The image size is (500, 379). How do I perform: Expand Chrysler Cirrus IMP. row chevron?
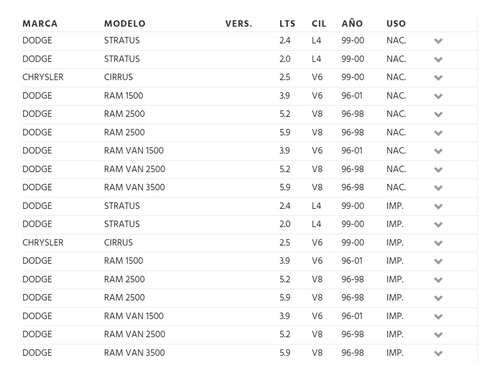pyautogui.click(x=438, y=243)
